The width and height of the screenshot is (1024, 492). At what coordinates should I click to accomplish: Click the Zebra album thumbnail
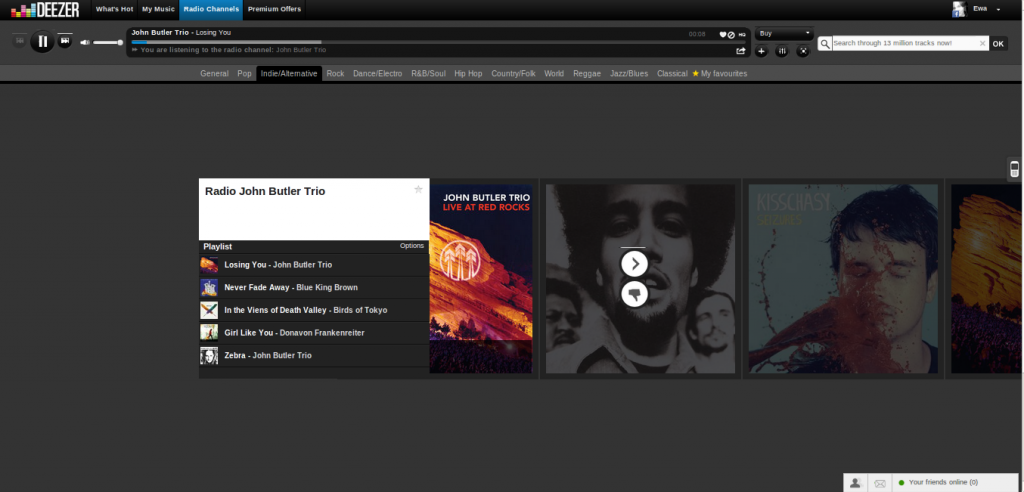click(209, 355)
